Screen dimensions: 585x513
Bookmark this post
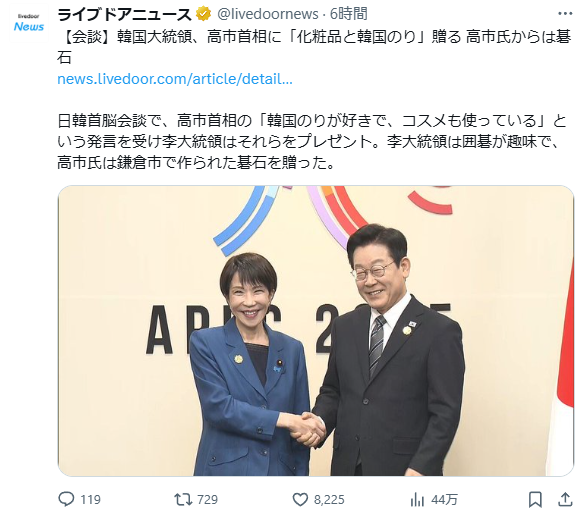click(535, 500)
